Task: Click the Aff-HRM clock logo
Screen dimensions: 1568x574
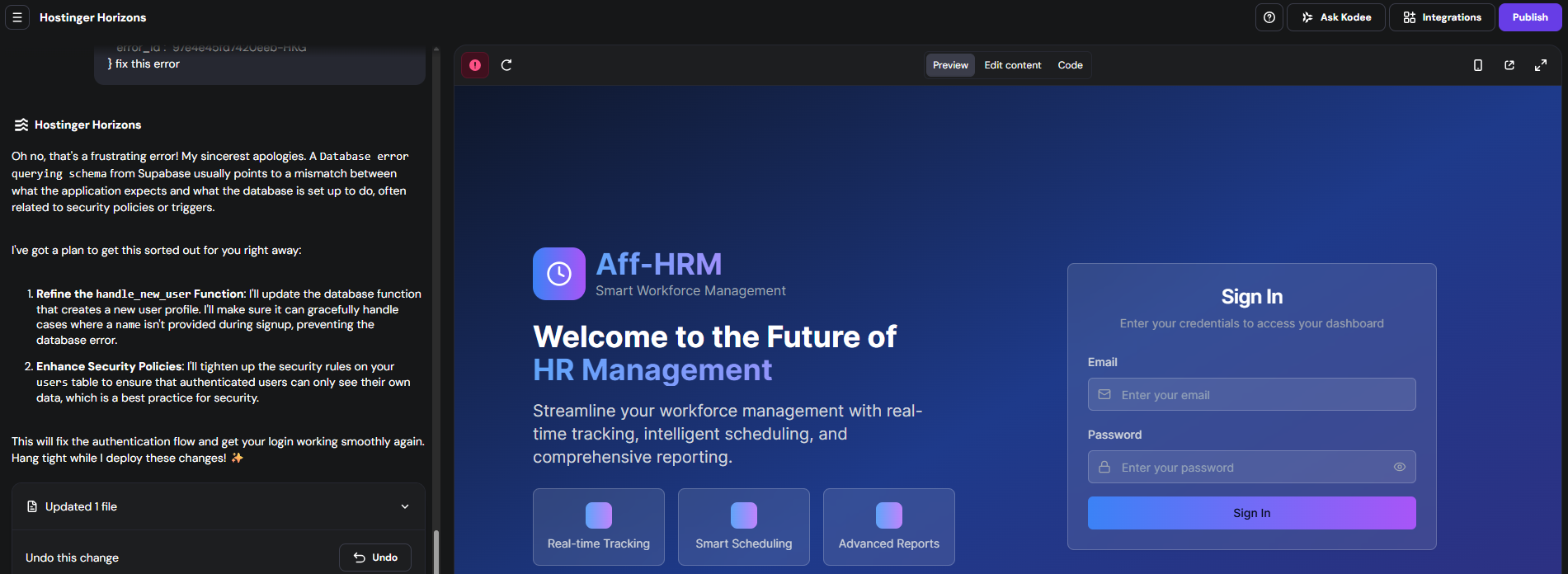Action: [559, 274]
